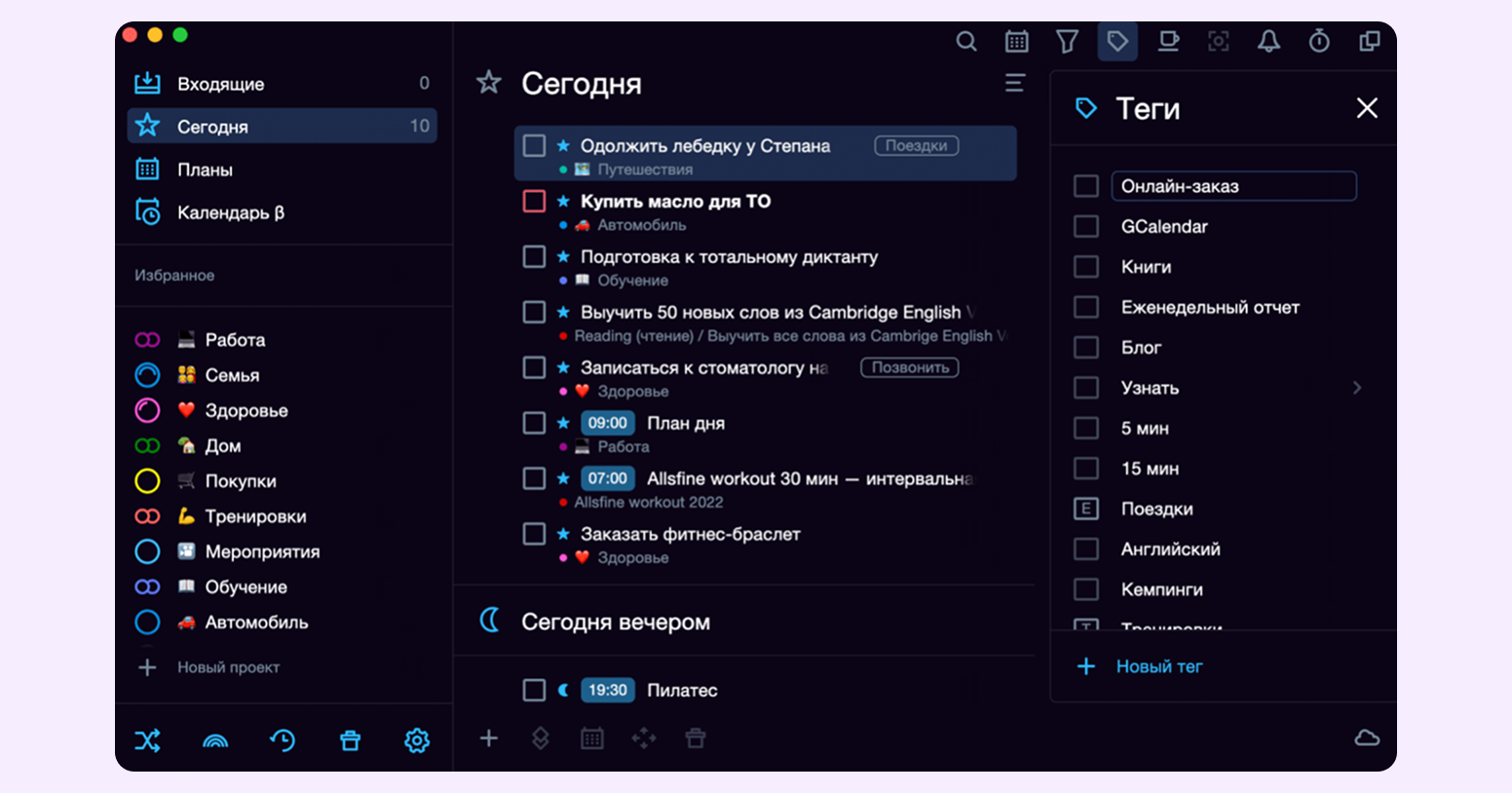Click the yellow color ring beside Покупки
Viewport: 1512px width, 793px height.
(147, 480)
